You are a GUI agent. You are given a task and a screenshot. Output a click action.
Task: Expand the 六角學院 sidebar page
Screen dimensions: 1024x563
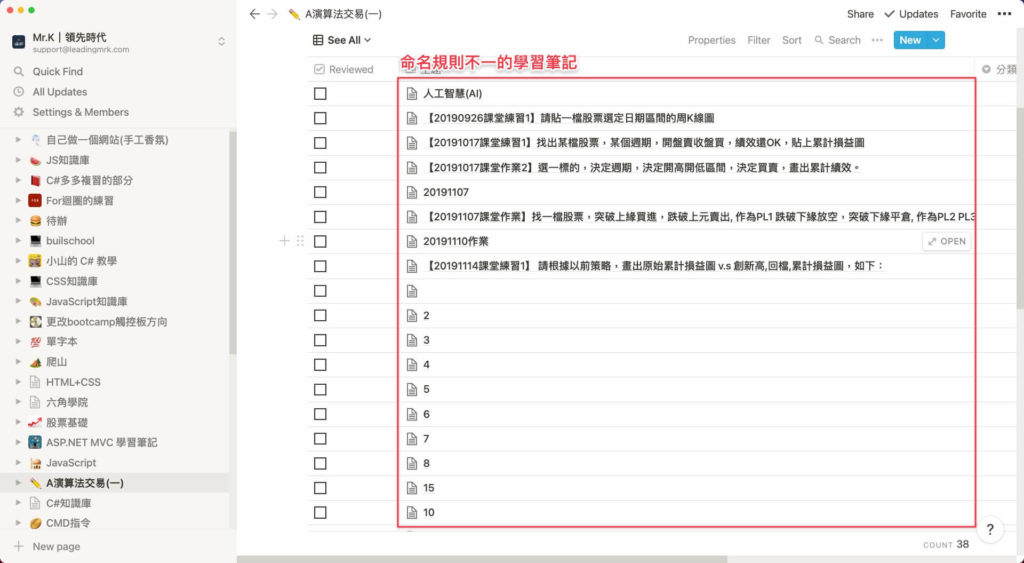tap(18, 402)
